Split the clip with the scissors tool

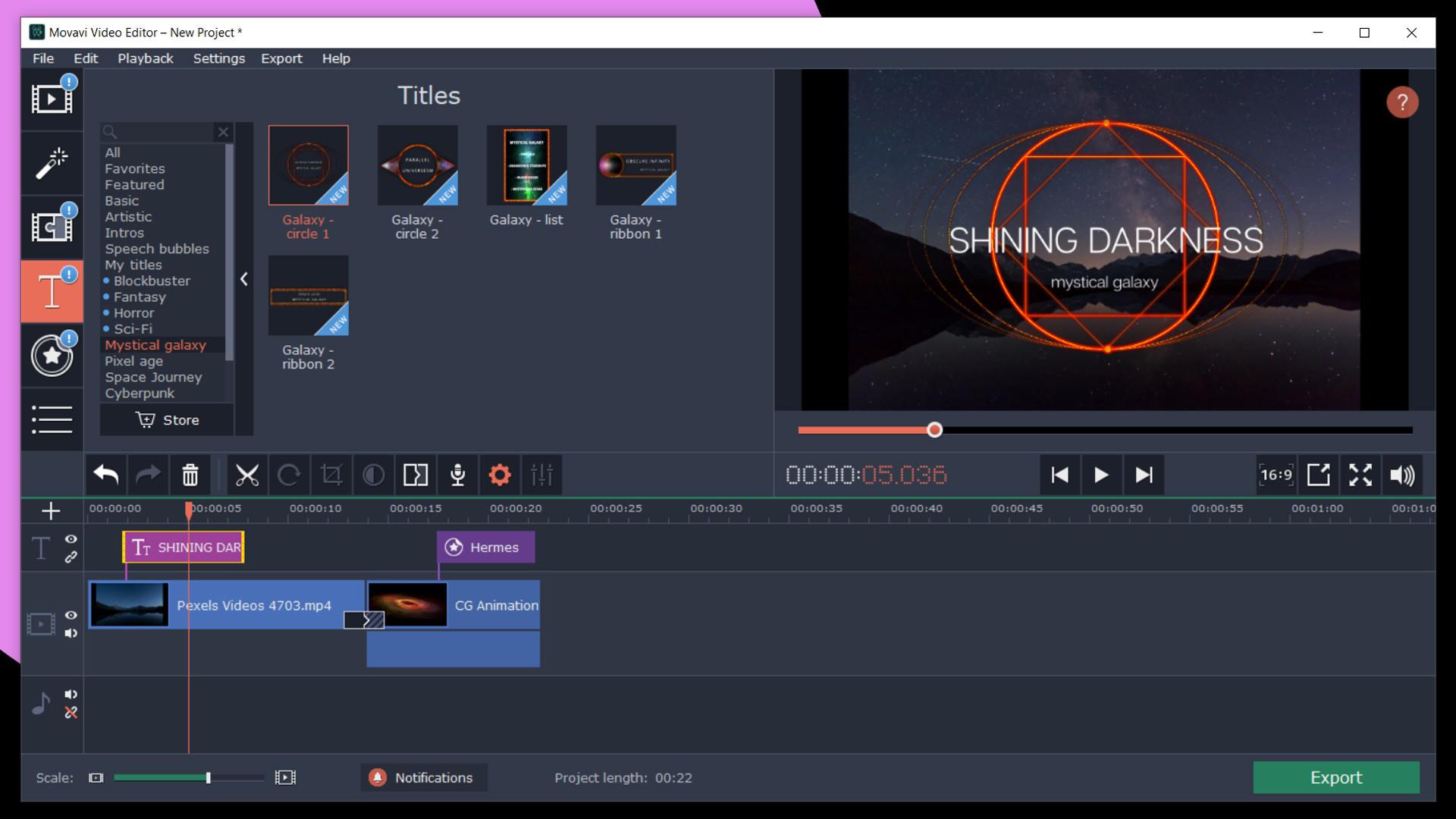tap(247, 475)
